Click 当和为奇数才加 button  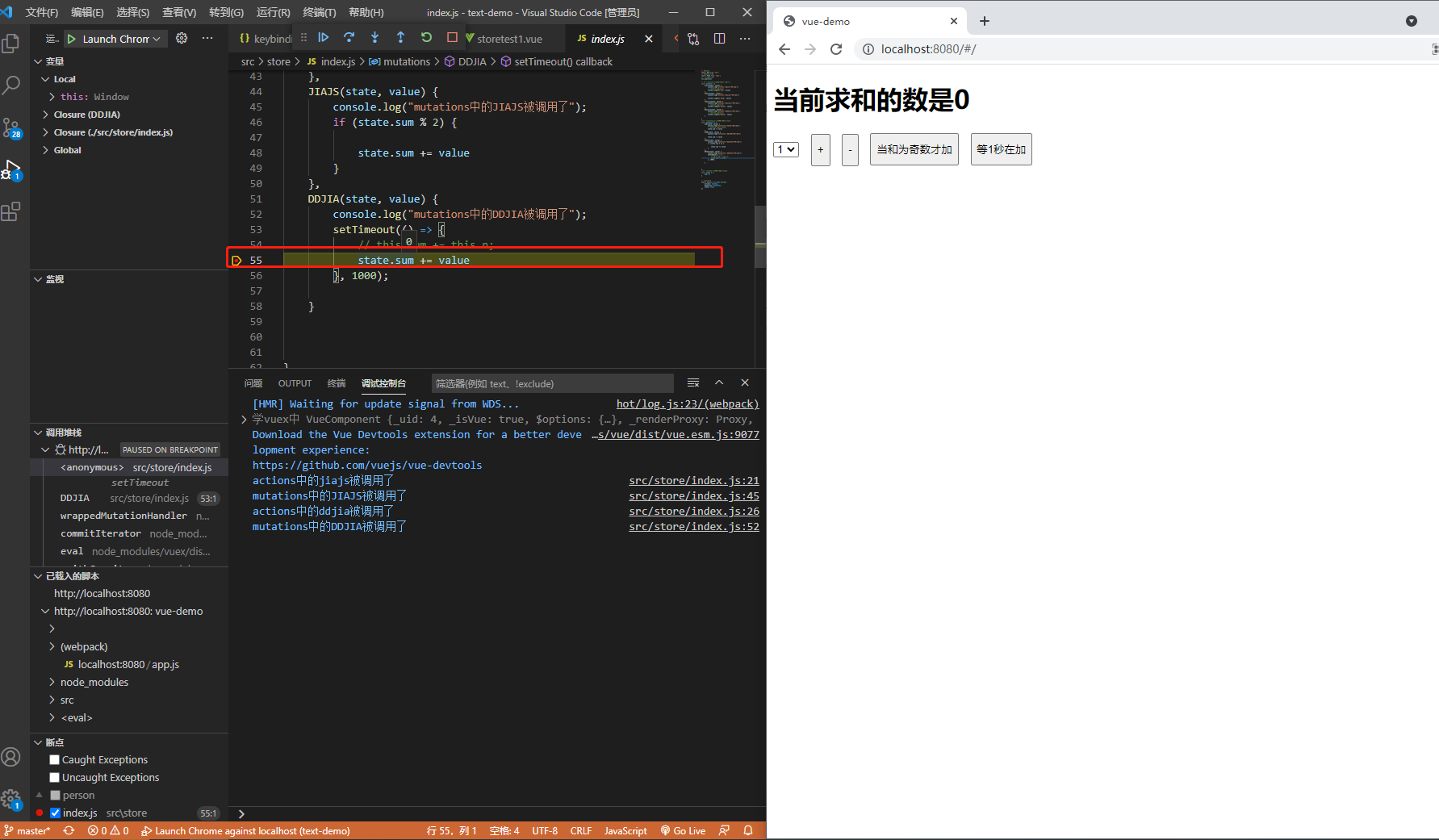[x=914, y=149]
